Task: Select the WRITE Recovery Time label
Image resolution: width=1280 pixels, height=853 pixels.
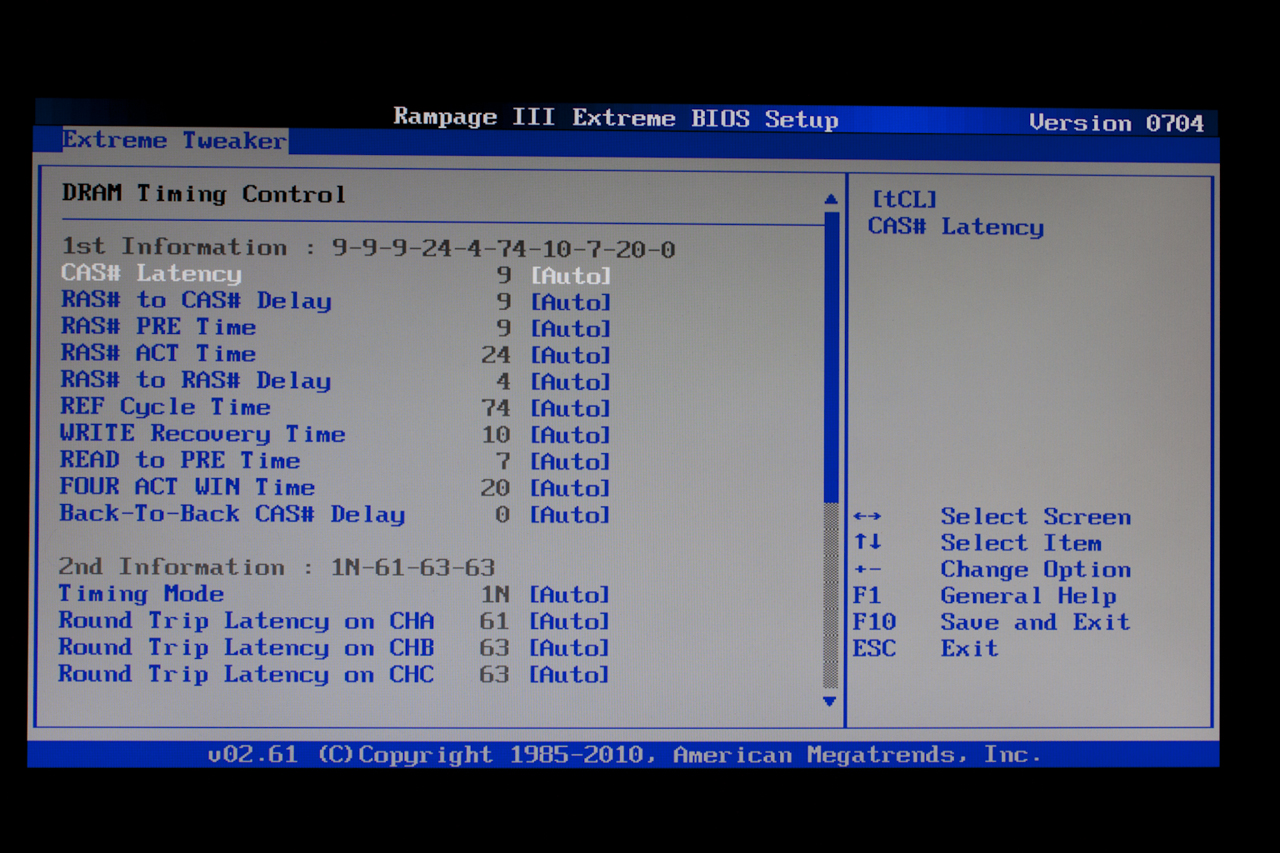Action: (x=203, y=434)
